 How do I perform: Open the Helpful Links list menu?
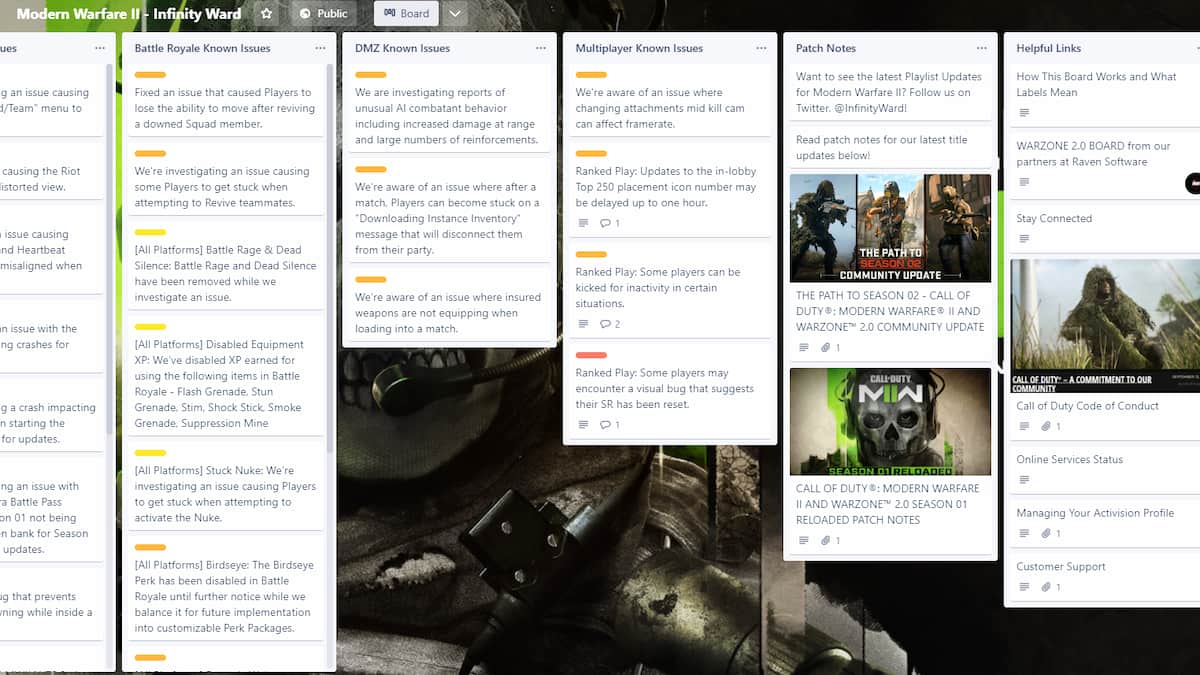click(1196, 47)
